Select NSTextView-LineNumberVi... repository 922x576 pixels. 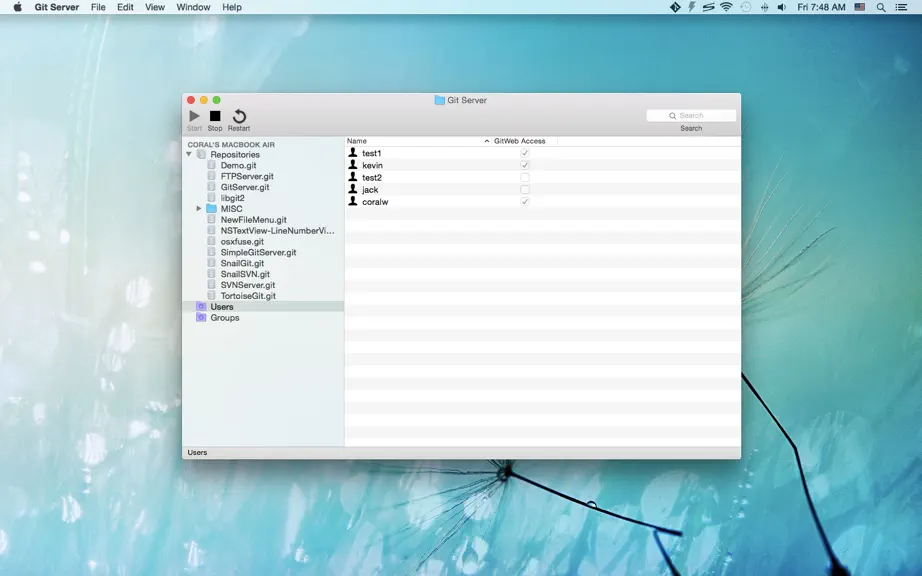pos(277,230)
